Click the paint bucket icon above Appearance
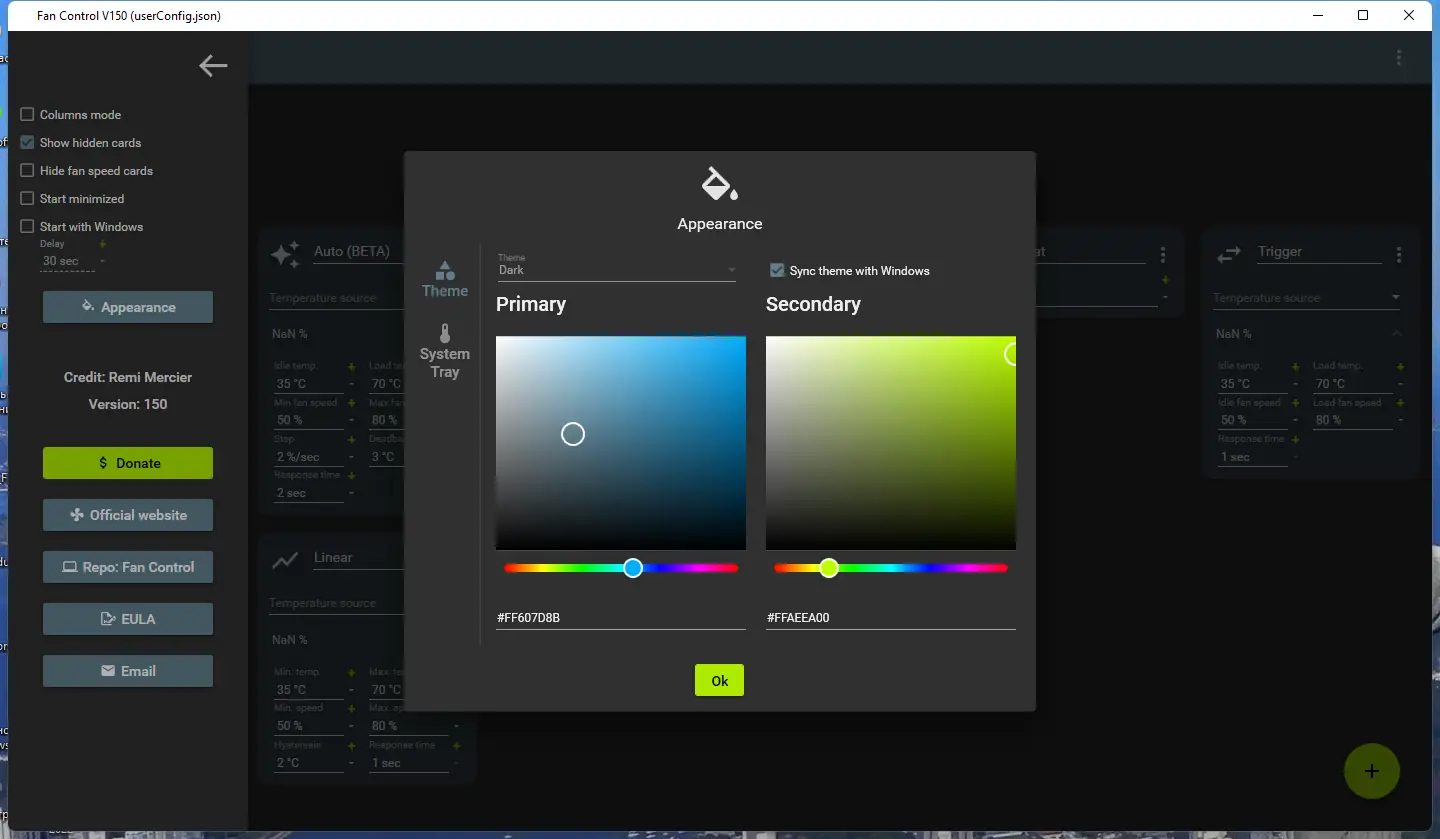This screenshot has height=839, width=1440. click(720, 184)
